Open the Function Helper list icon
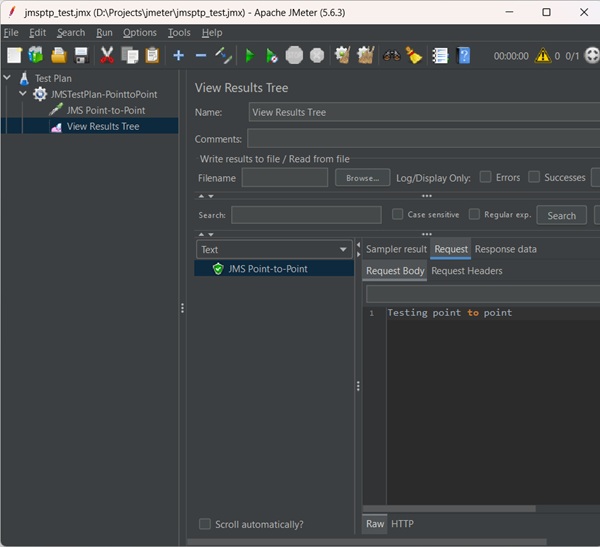Image resolution: width=600 pixels, height=547 pixels. (x=440, y=56)
